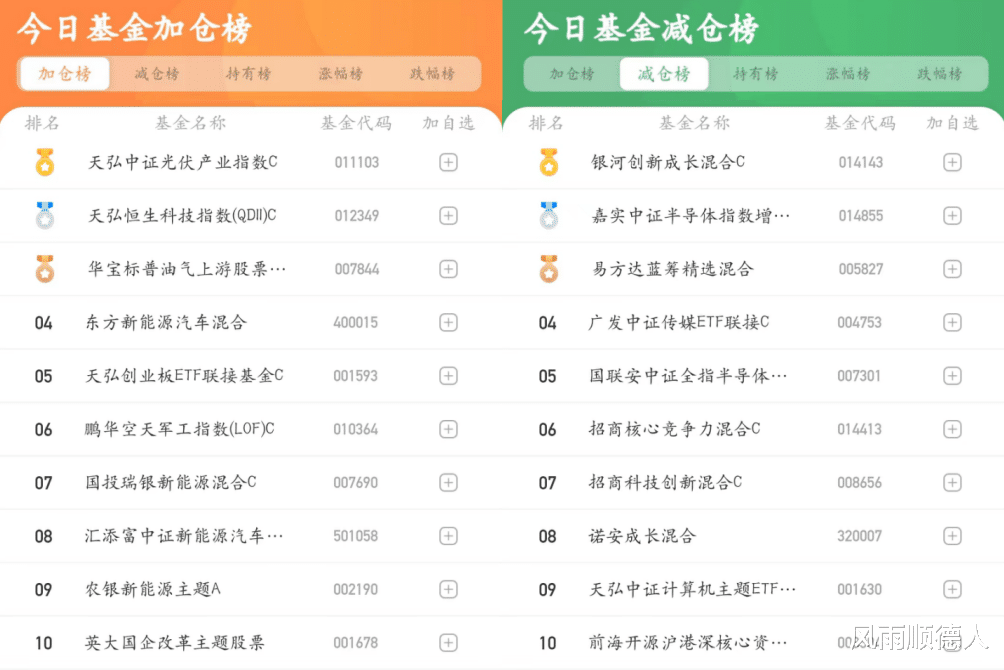Open fund 东方新能源汽车混合
The height and width of the screenshot is (670, 1004).
166,322
